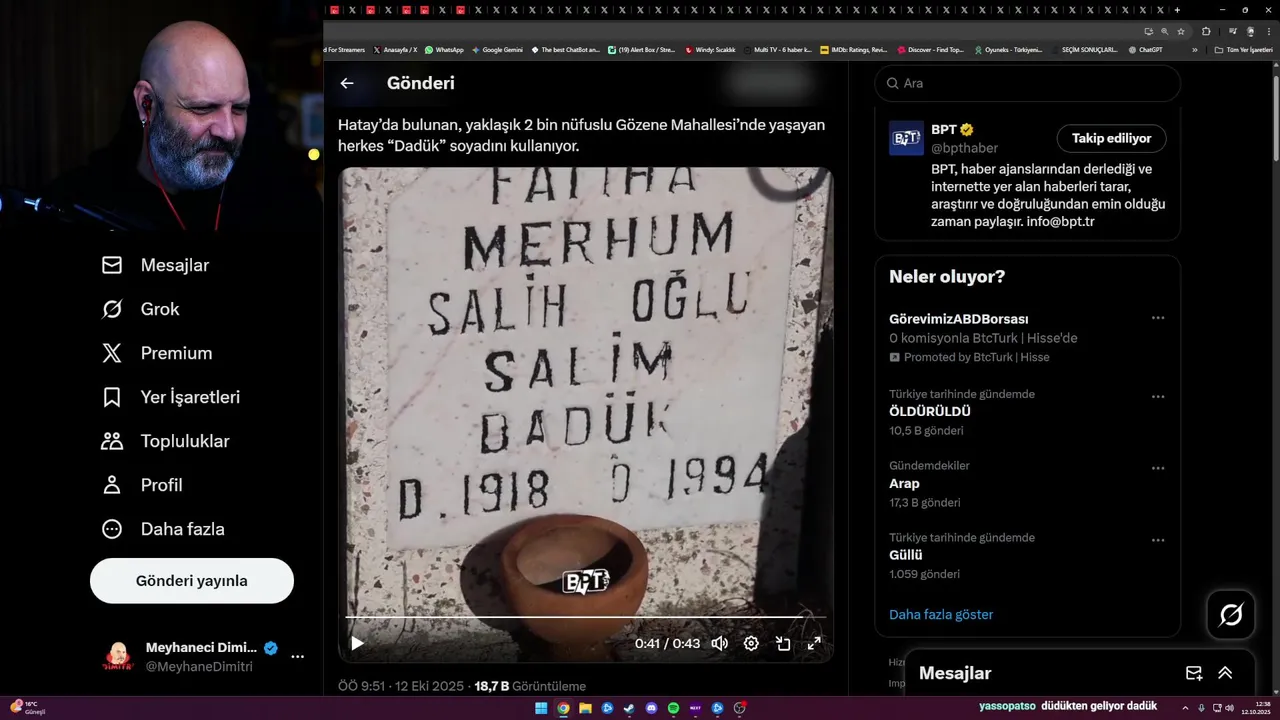Show more bookmarks overflow chevron

click(1194, 49)
